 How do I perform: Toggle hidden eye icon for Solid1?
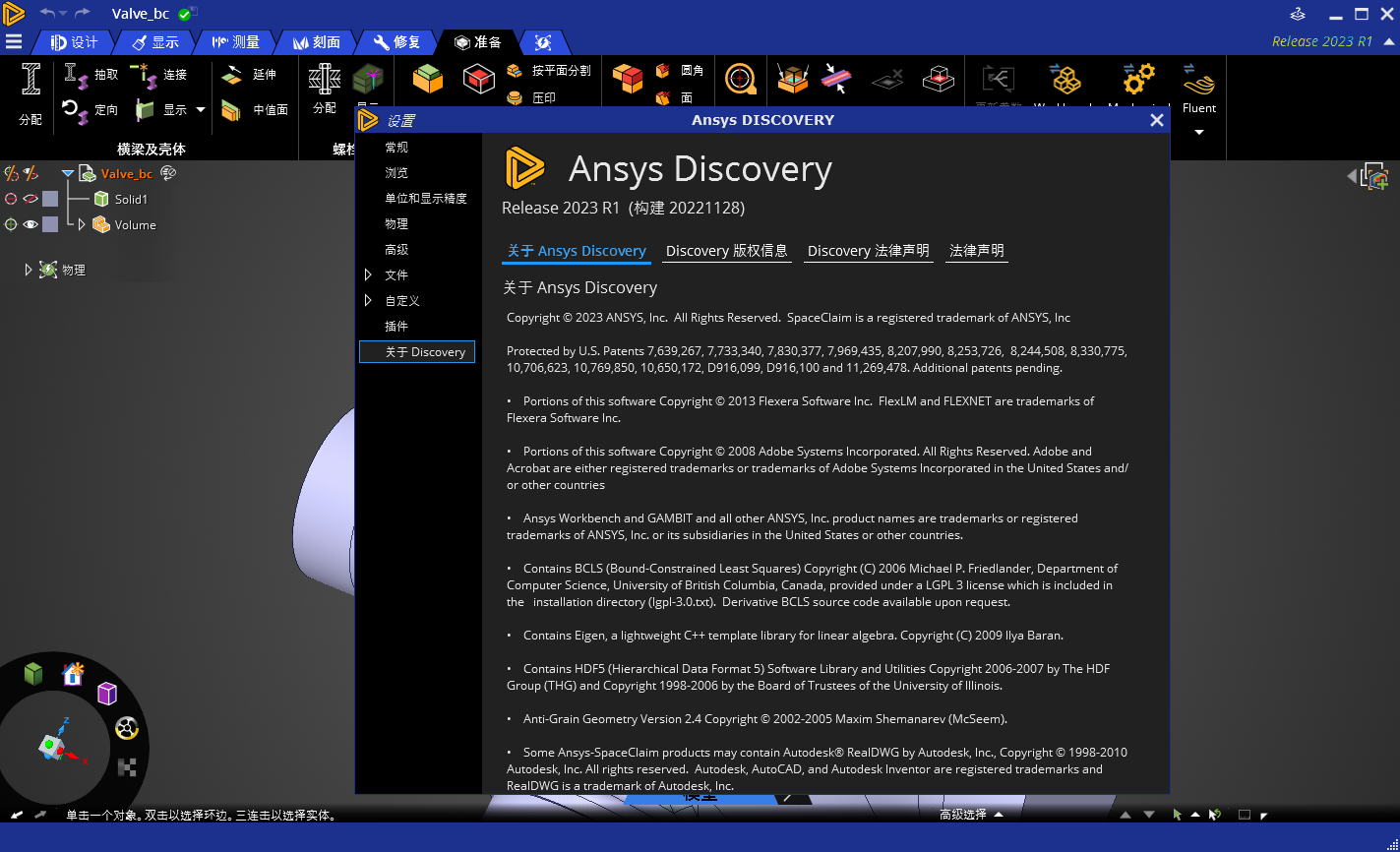(30, 199)
